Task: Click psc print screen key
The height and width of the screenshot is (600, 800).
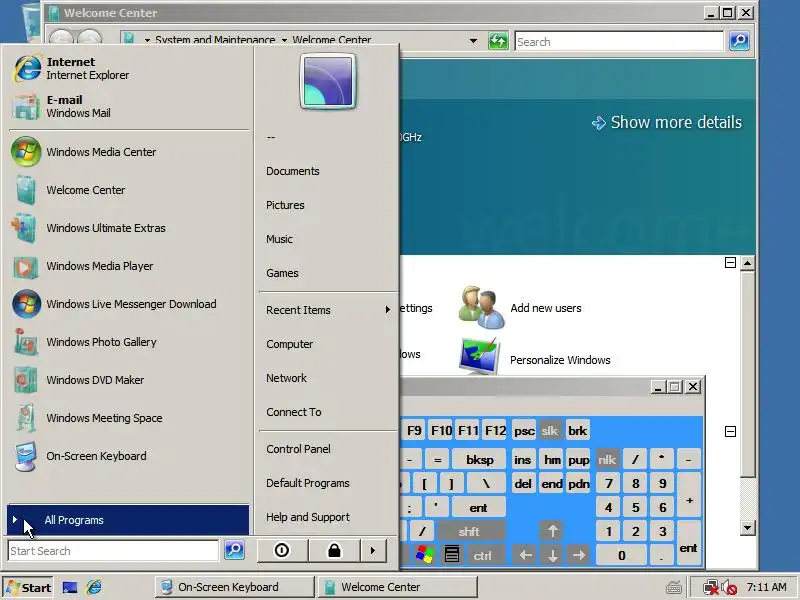Action: (x=524, y=431)
